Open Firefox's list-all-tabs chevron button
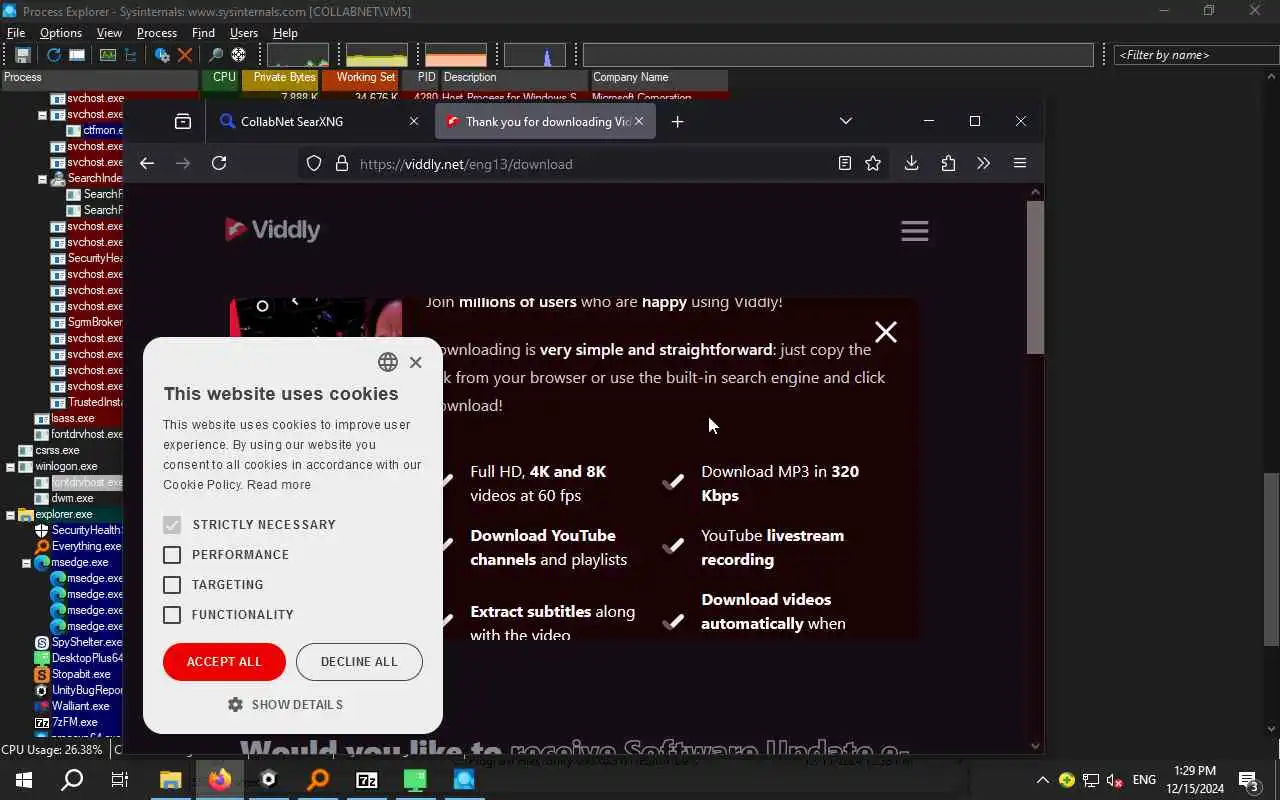This screenshot has height=800, width=1280. click(x=846, y=121)
